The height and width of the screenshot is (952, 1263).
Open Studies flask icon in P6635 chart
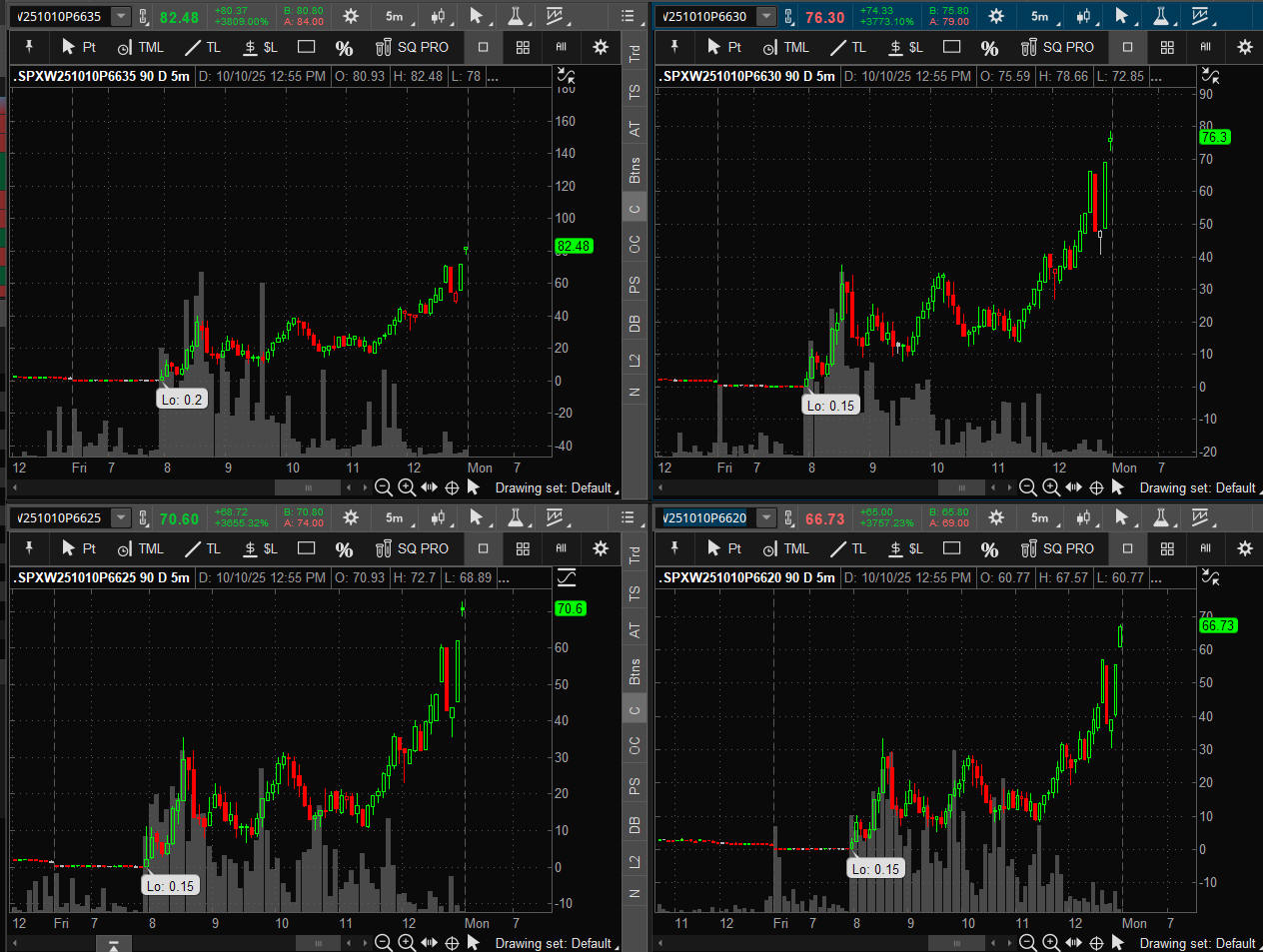516,16
